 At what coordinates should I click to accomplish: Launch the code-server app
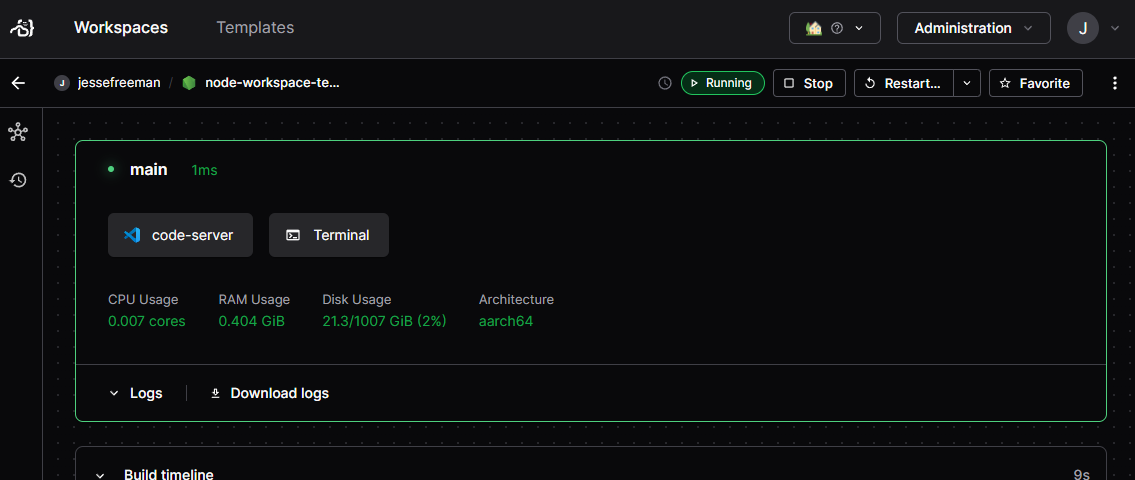[x=180, y=235]
